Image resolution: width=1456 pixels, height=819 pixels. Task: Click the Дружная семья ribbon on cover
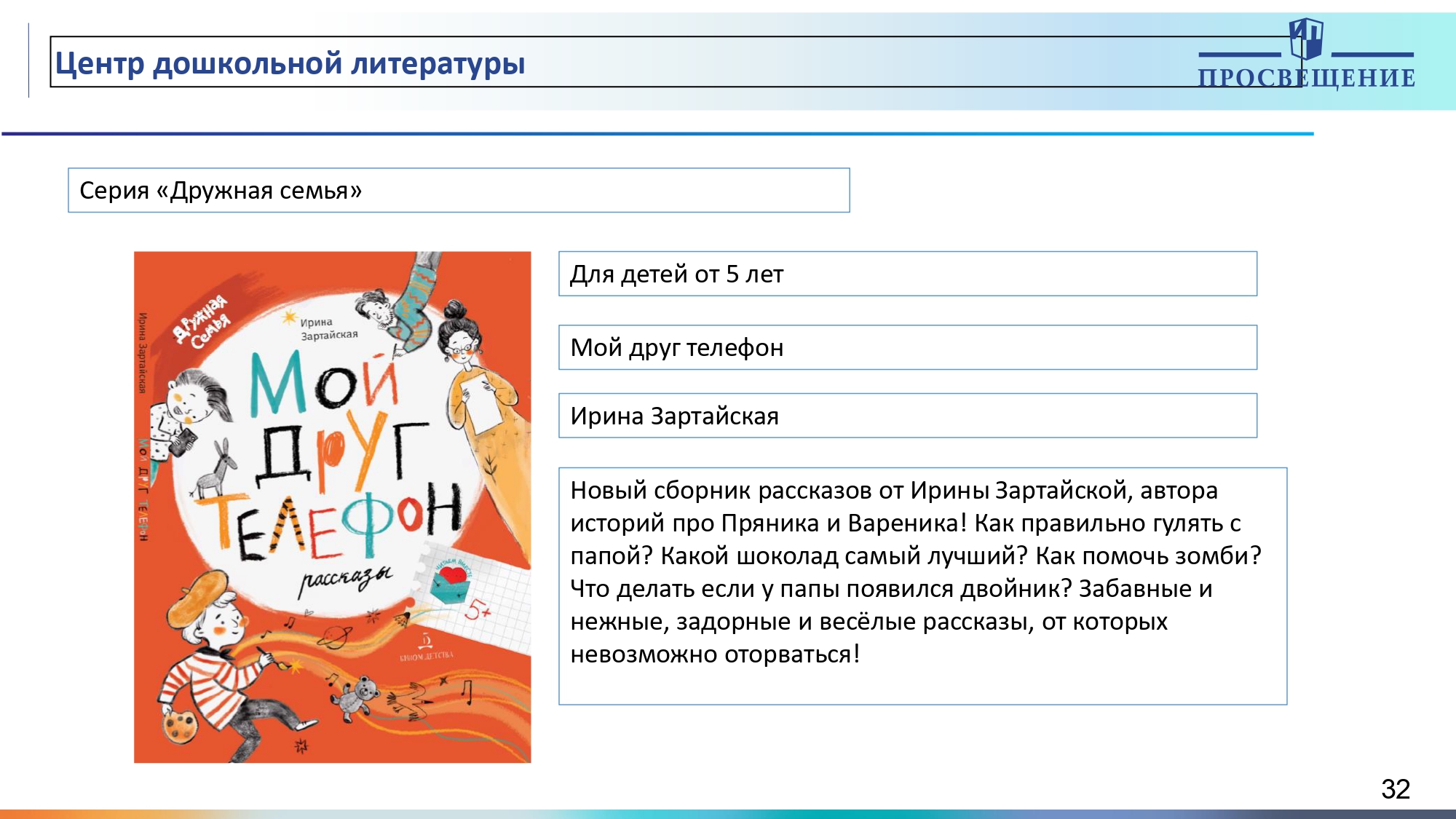[202, 323]
